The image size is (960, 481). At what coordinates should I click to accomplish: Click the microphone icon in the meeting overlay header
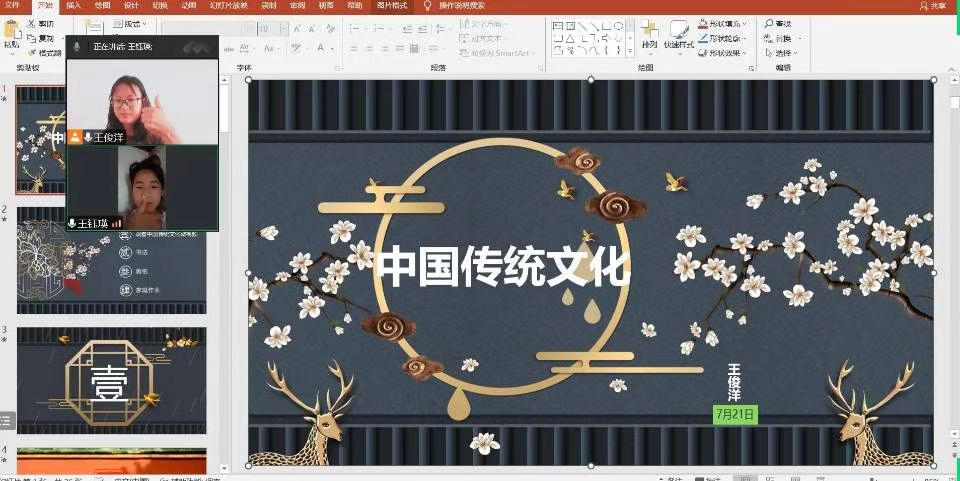pos(77,47)
